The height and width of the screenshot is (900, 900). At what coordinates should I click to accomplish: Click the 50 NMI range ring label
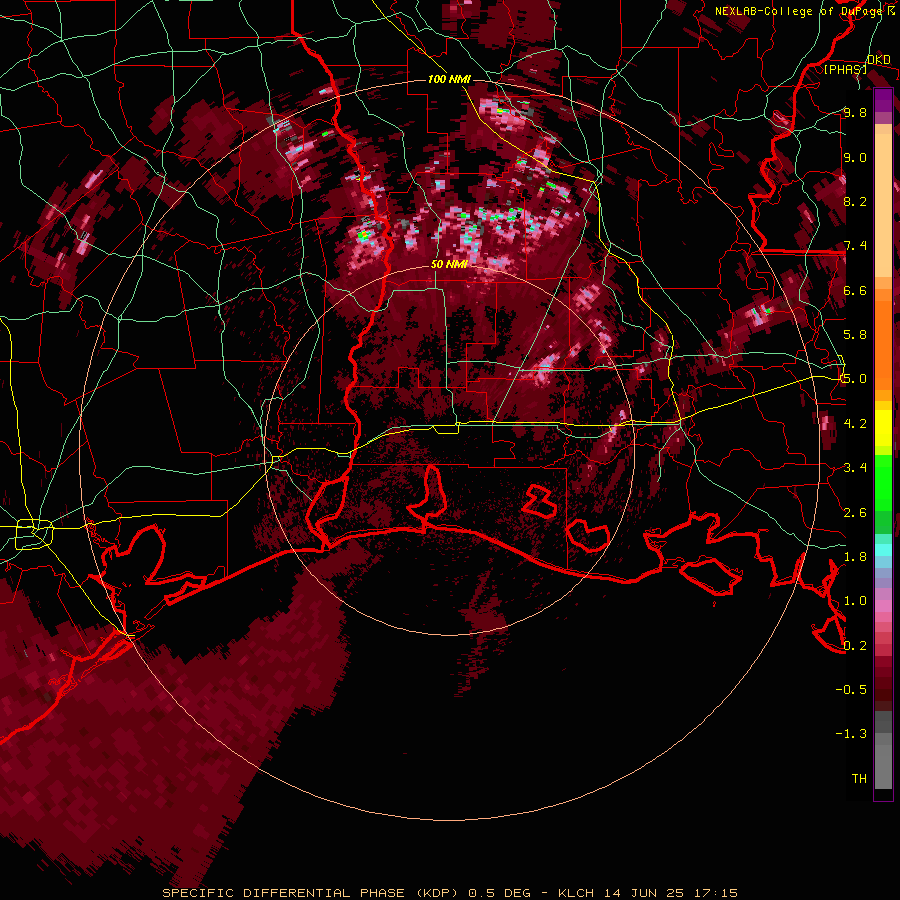[x=449, y=264]
